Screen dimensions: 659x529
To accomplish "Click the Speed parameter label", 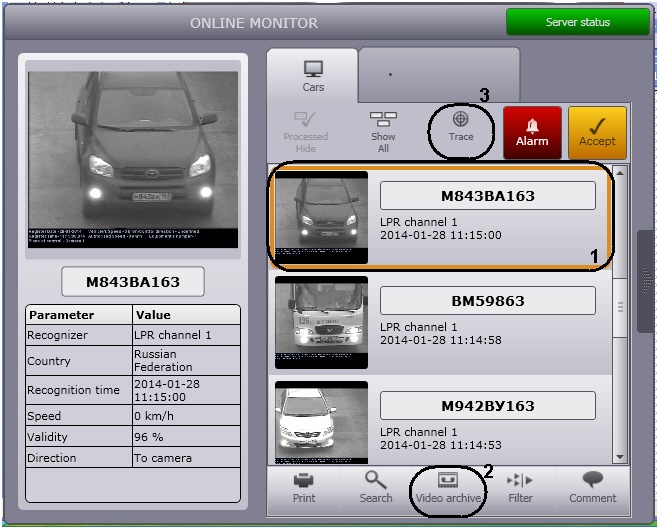I will click(44, 416).
